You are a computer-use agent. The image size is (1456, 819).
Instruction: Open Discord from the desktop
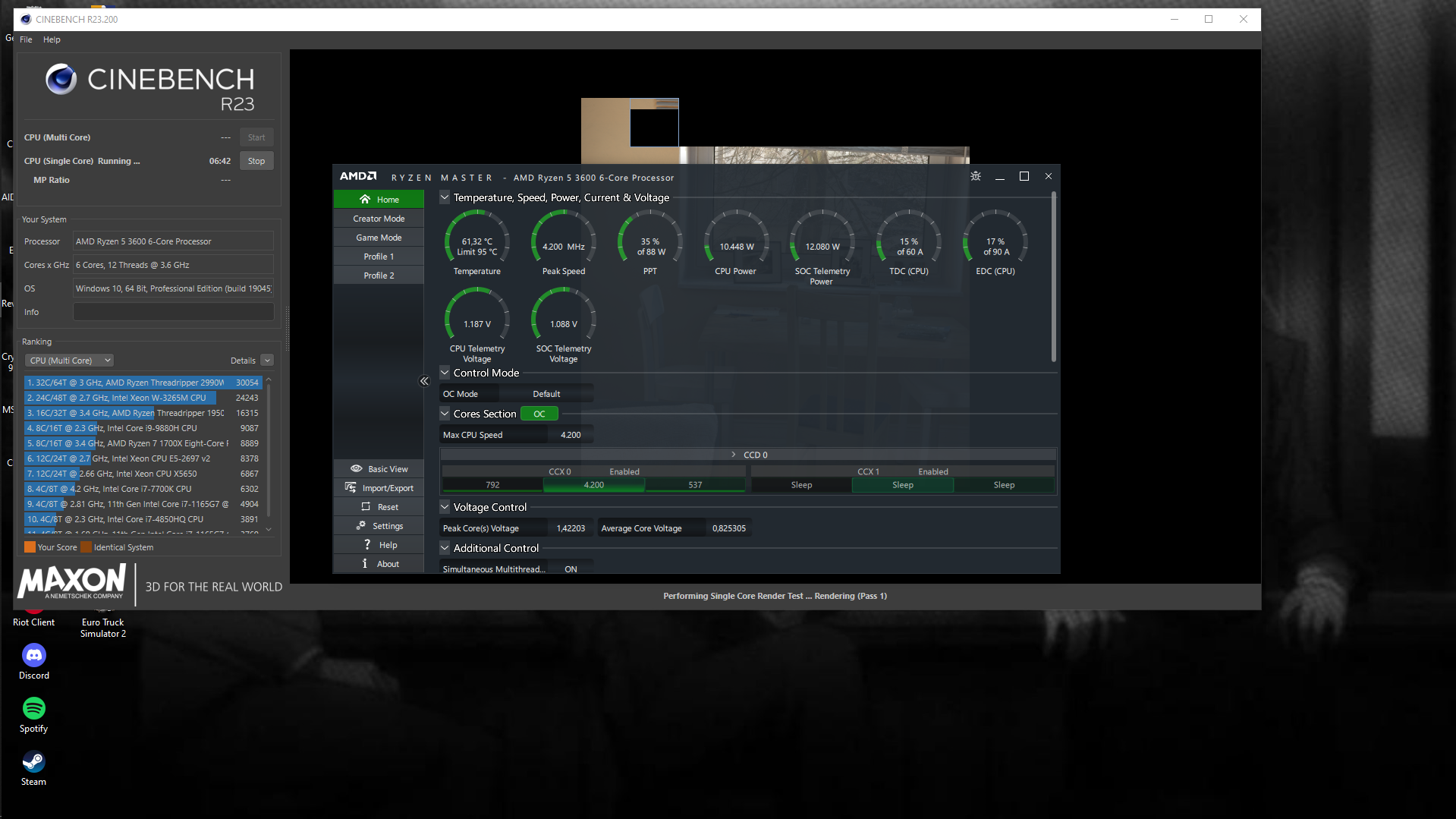[x=34, y=662]
